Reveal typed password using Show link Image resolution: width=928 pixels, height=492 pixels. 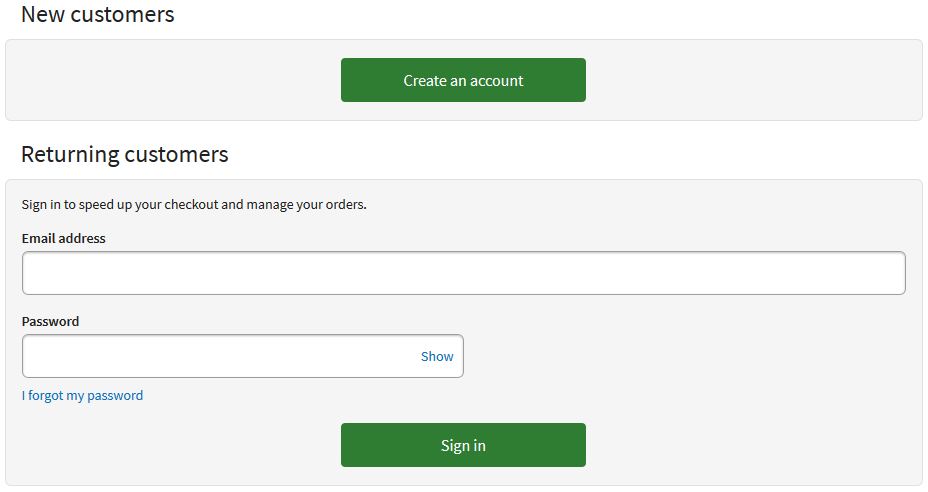(437, 356)
